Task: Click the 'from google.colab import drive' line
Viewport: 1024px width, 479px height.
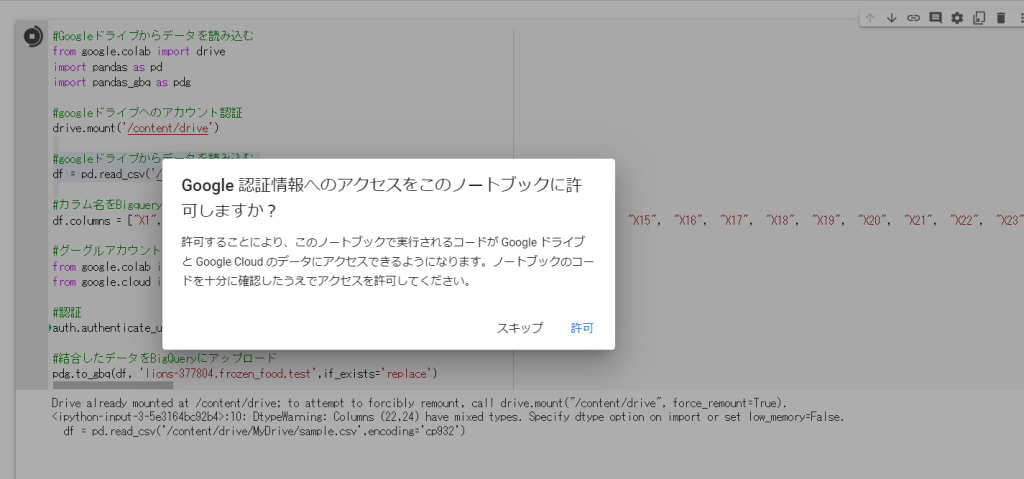Action: coord(139,51)
